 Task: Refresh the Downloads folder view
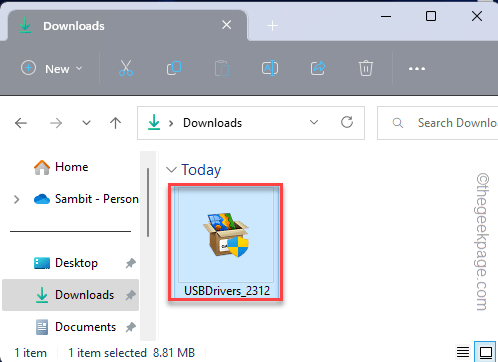coord(347,122)
